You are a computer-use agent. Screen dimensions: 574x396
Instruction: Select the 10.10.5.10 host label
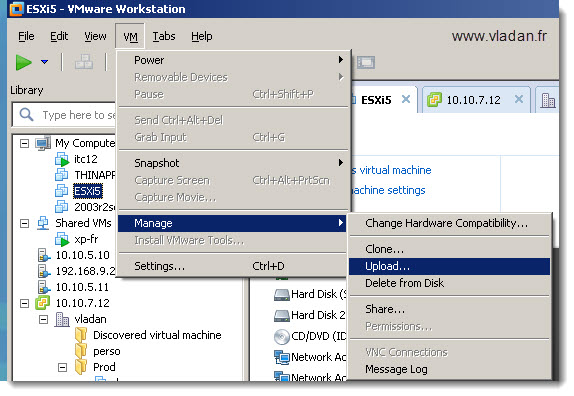(83, 255)
